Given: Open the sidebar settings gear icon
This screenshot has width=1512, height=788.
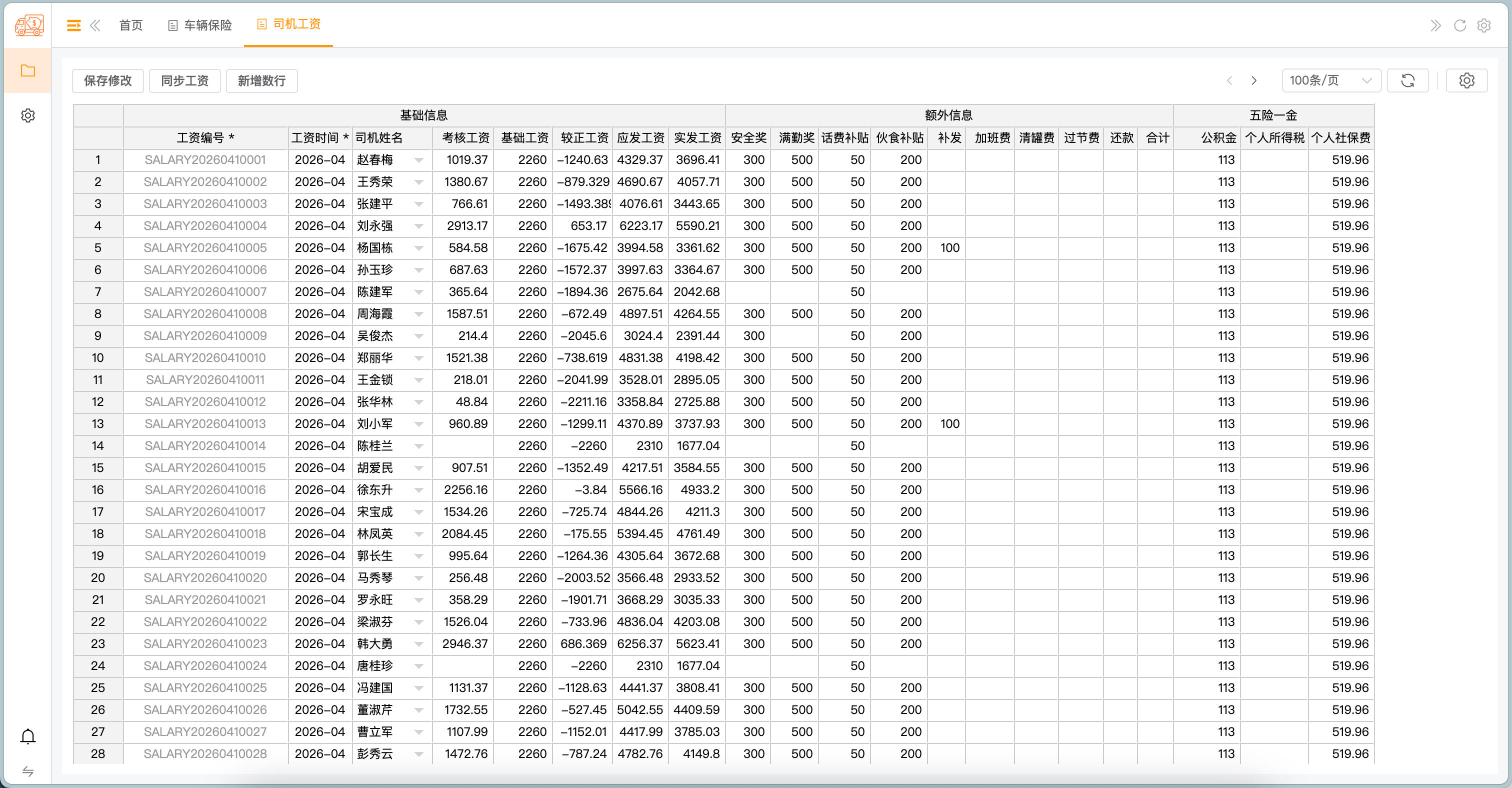Looking at the screenshot, I should pos(27,115).
